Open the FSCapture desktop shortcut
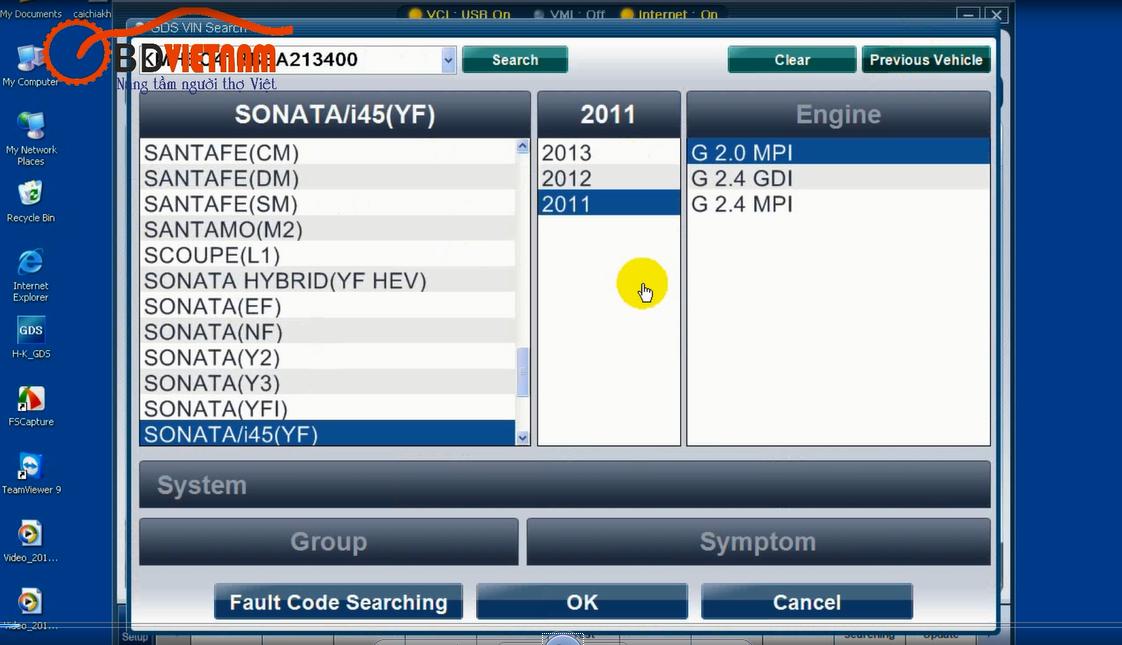Screen dimensions: 1122x645 [x=31, y=406]
